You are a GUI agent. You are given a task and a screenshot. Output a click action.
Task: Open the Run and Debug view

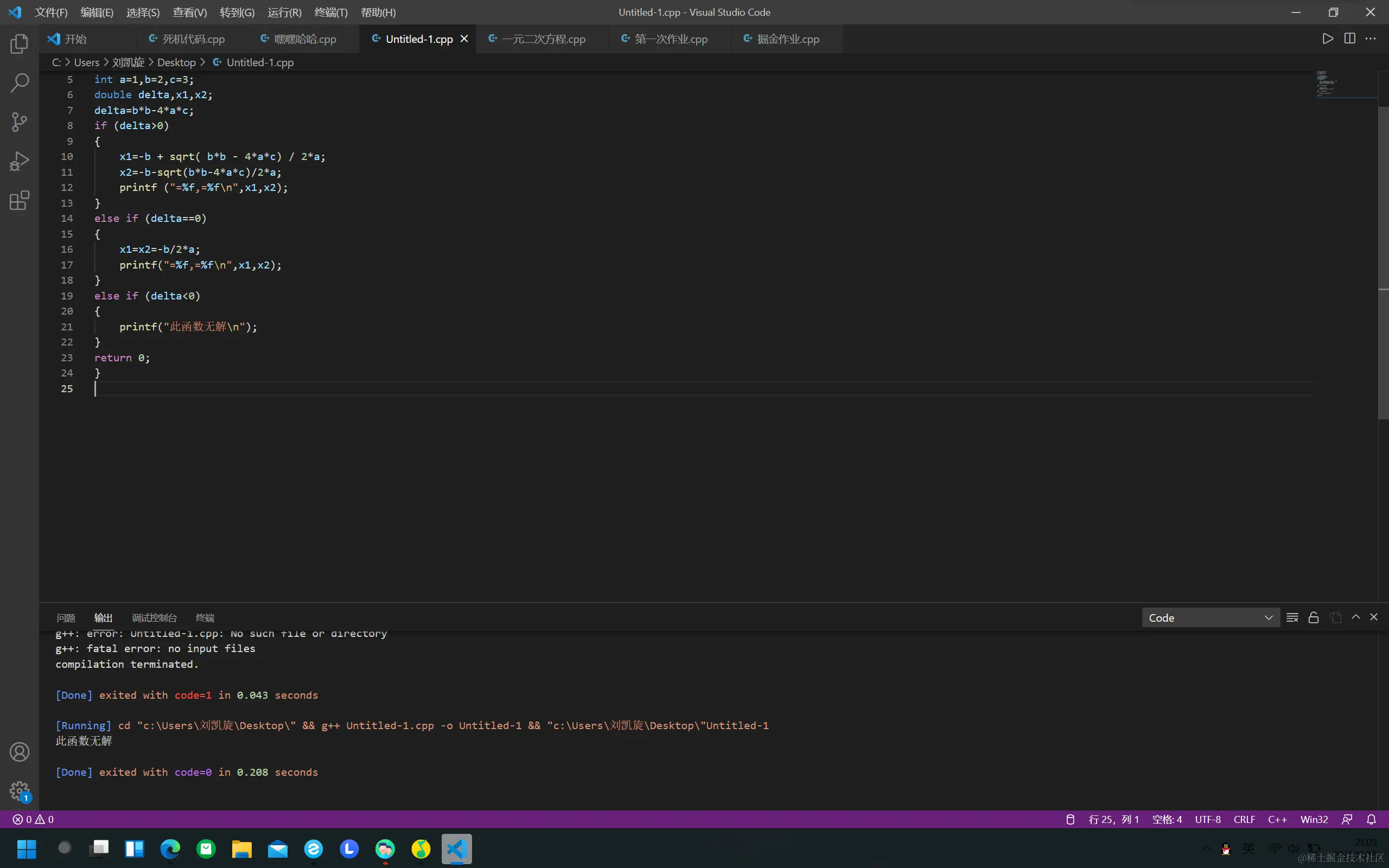coord(19,161)
